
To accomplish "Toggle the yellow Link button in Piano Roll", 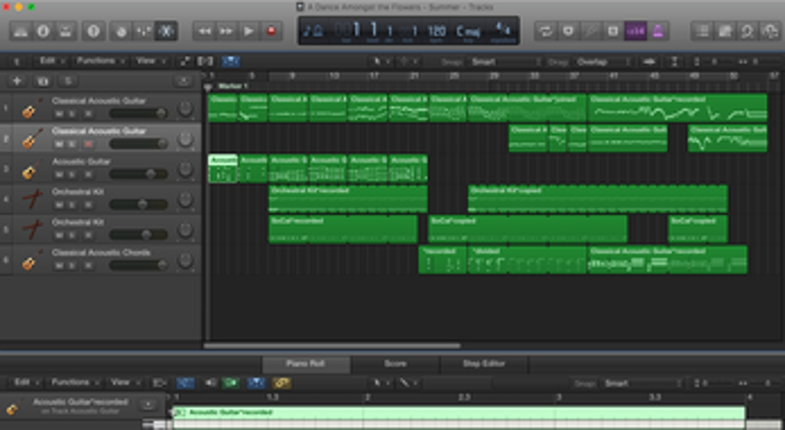I will 281,383.
